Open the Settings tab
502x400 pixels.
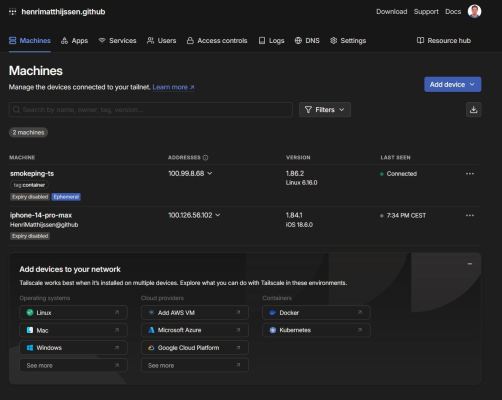click(x=348, y=41)
